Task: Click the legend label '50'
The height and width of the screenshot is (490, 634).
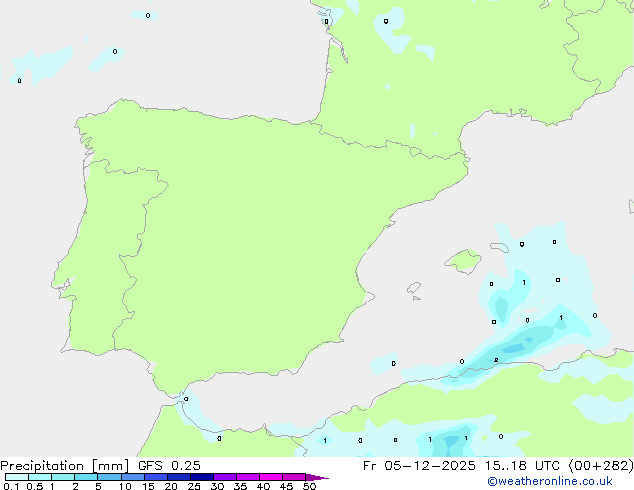Action: pyautogui.click(x=309, y=486)
